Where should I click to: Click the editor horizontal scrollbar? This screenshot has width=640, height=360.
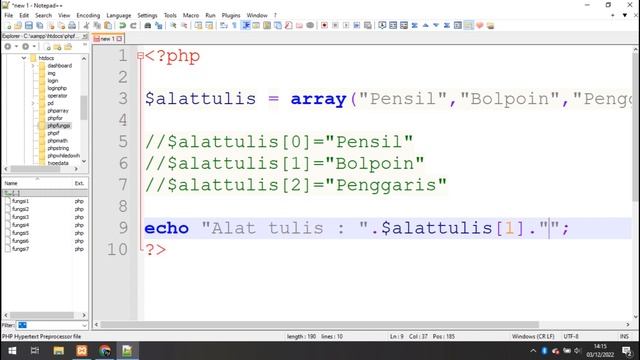pos(320,325)
